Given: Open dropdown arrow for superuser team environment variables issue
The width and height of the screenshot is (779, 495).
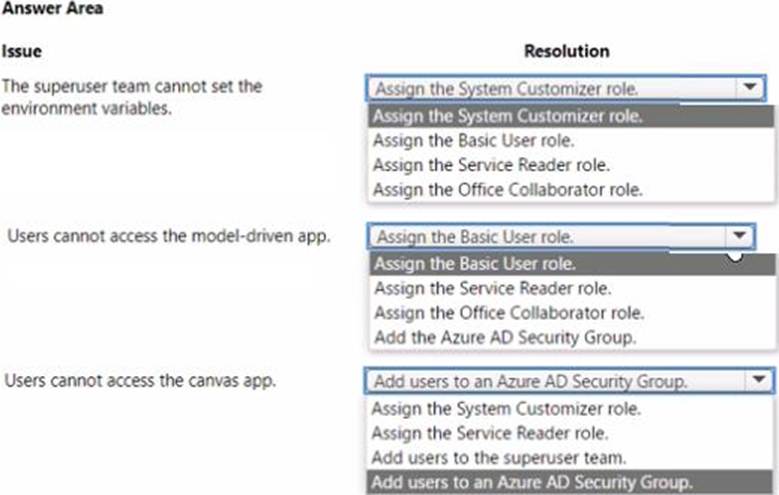Looking at the screenshot, I should click(x=749, y=89).
